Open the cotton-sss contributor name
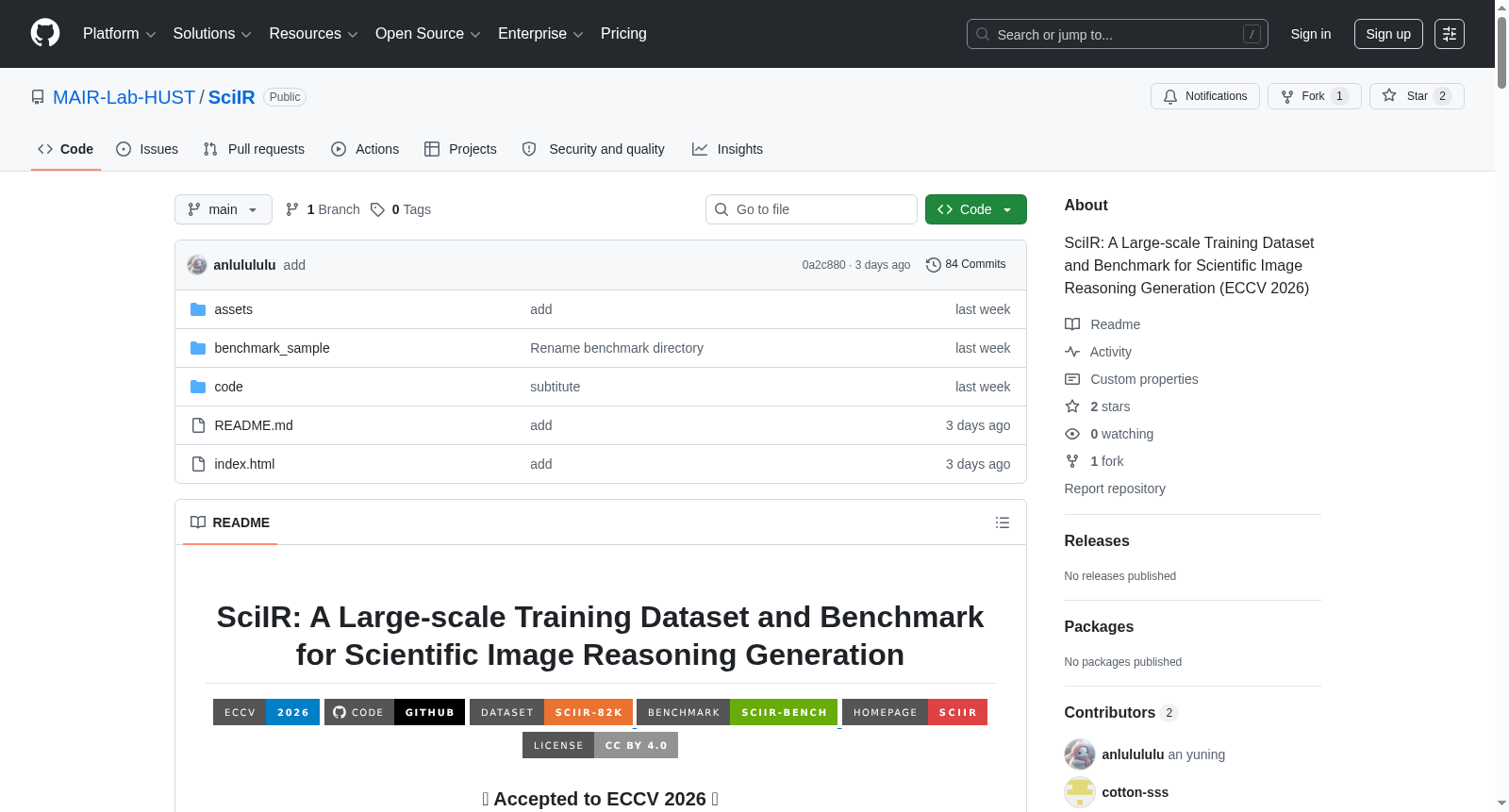 (1136, 792)
